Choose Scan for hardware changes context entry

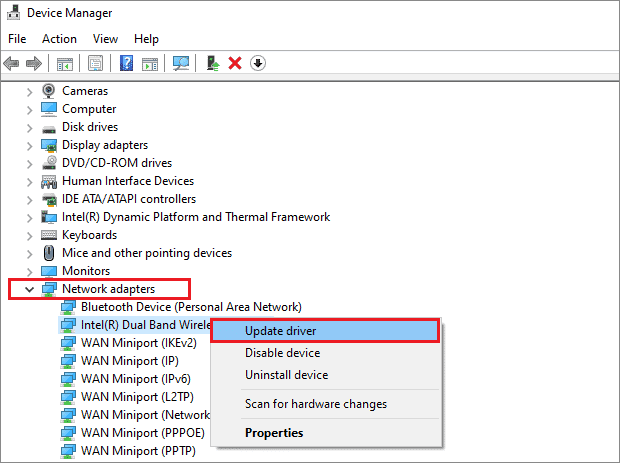(325, 404)
